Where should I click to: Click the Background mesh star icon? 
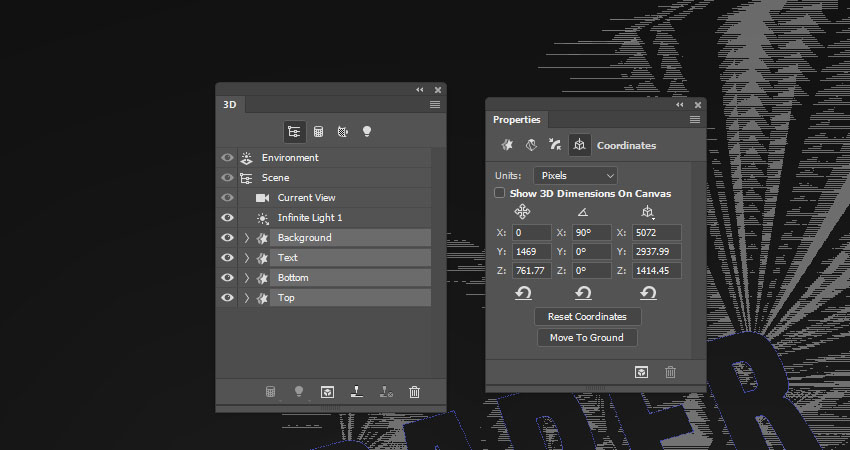click(x=262, y=238)
